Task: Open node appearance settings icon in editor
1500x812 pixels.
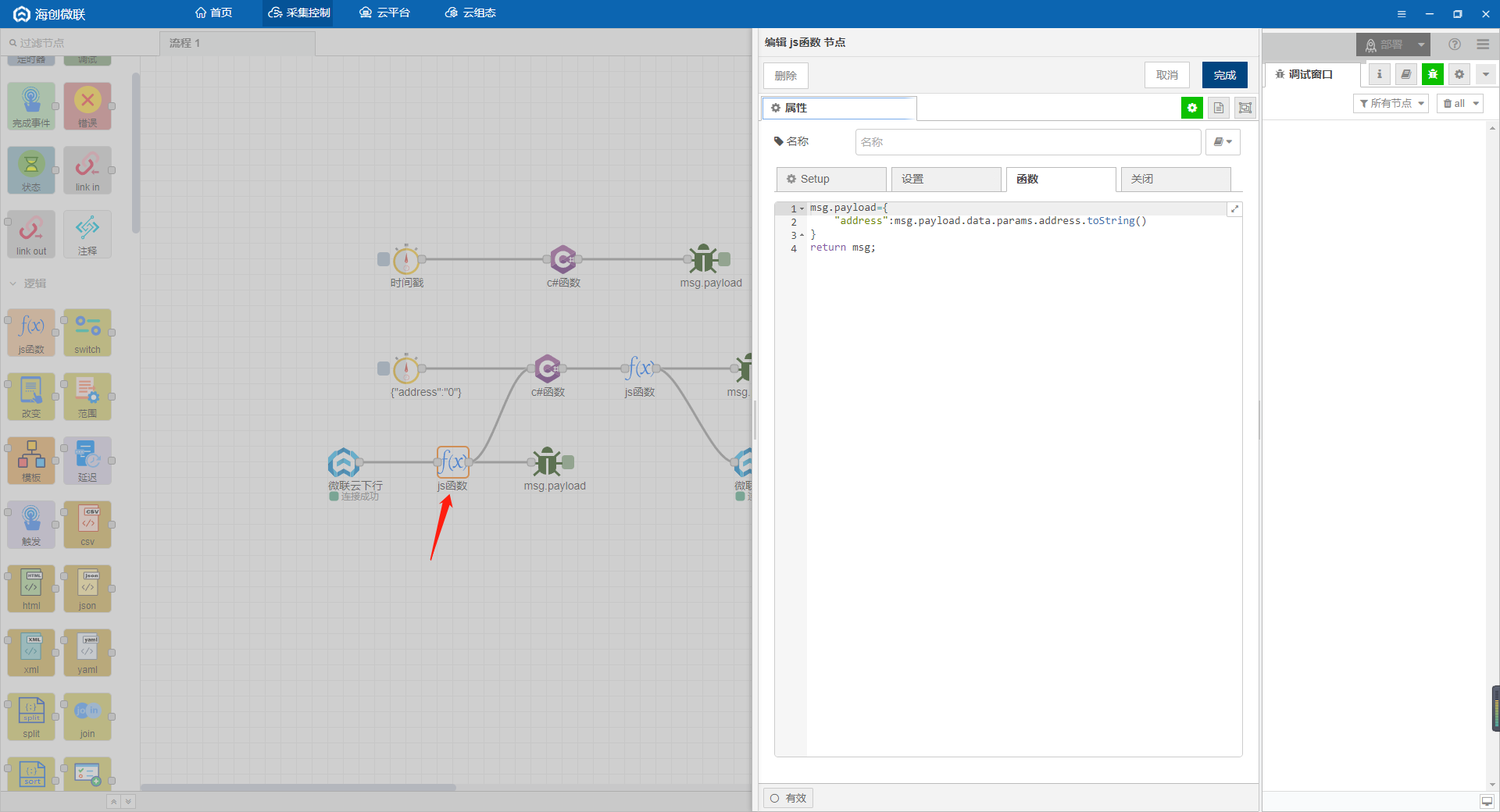Action: point(1245,108)
